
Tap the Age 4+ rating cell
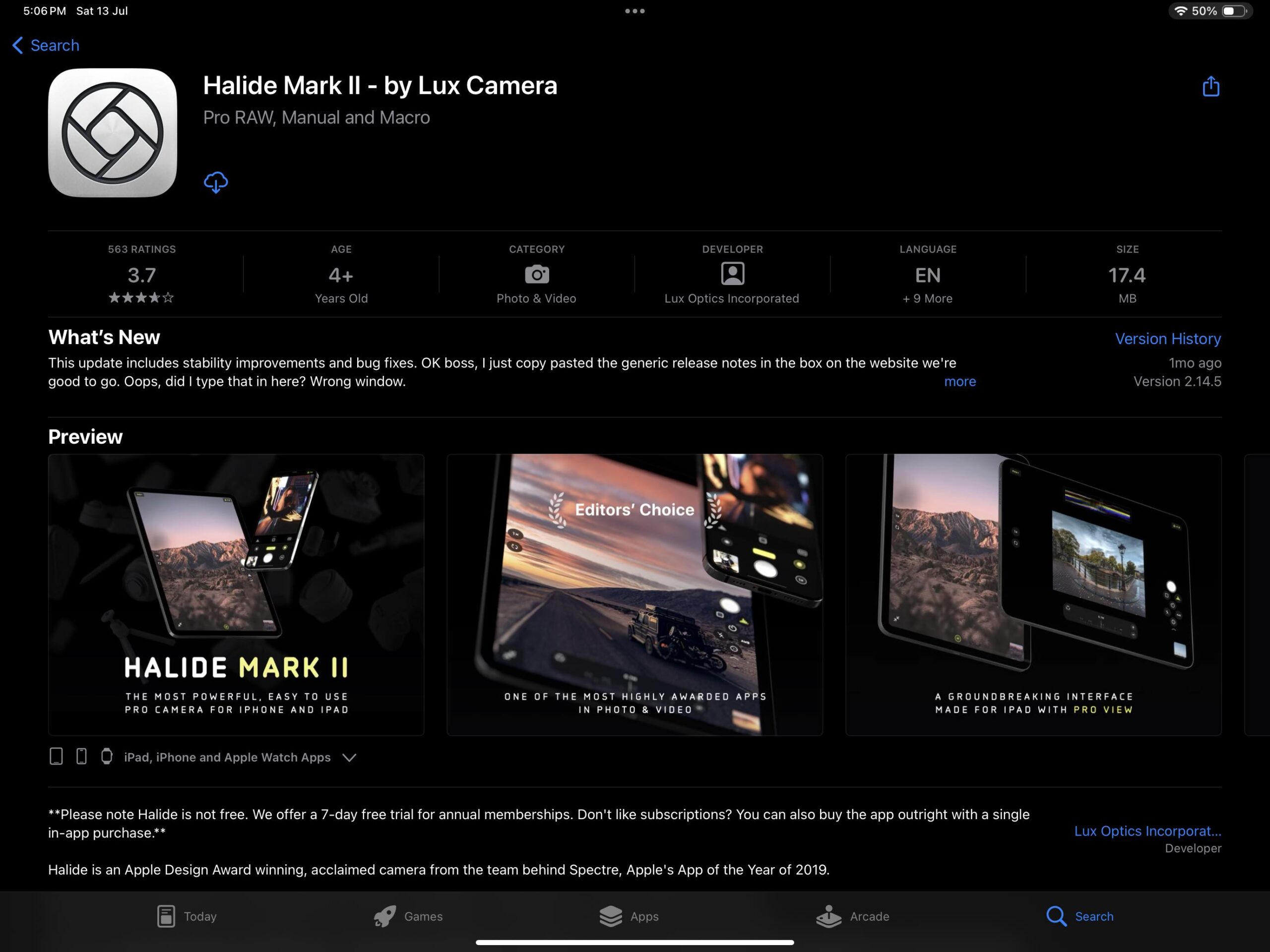341,274
